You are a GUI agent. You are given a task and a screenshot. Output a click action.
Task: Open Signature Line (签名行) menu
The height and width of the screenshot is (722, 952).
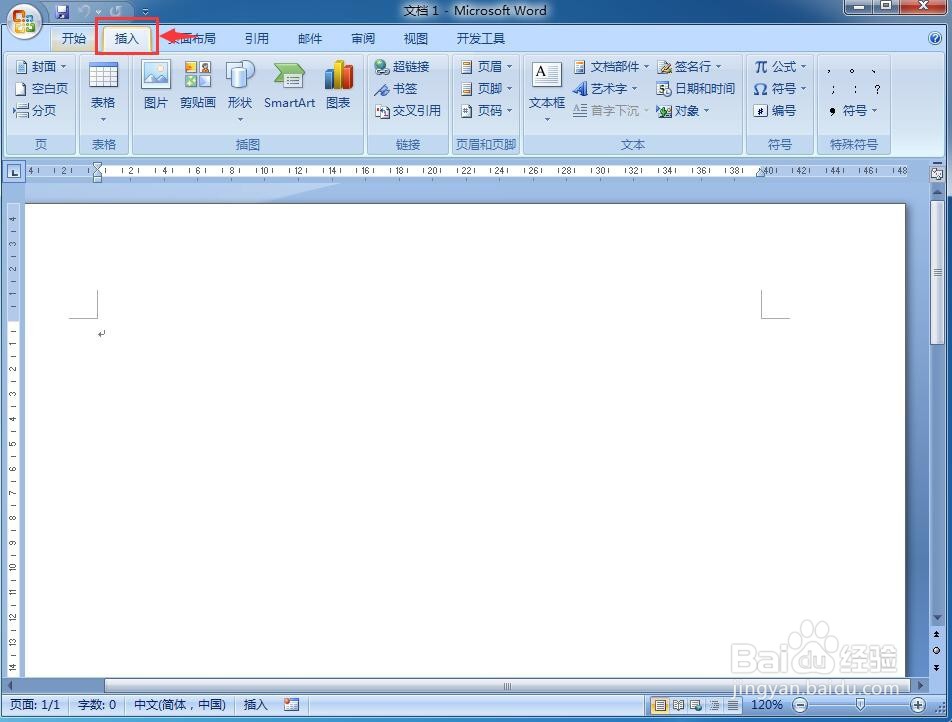click(x=689, y=66)
